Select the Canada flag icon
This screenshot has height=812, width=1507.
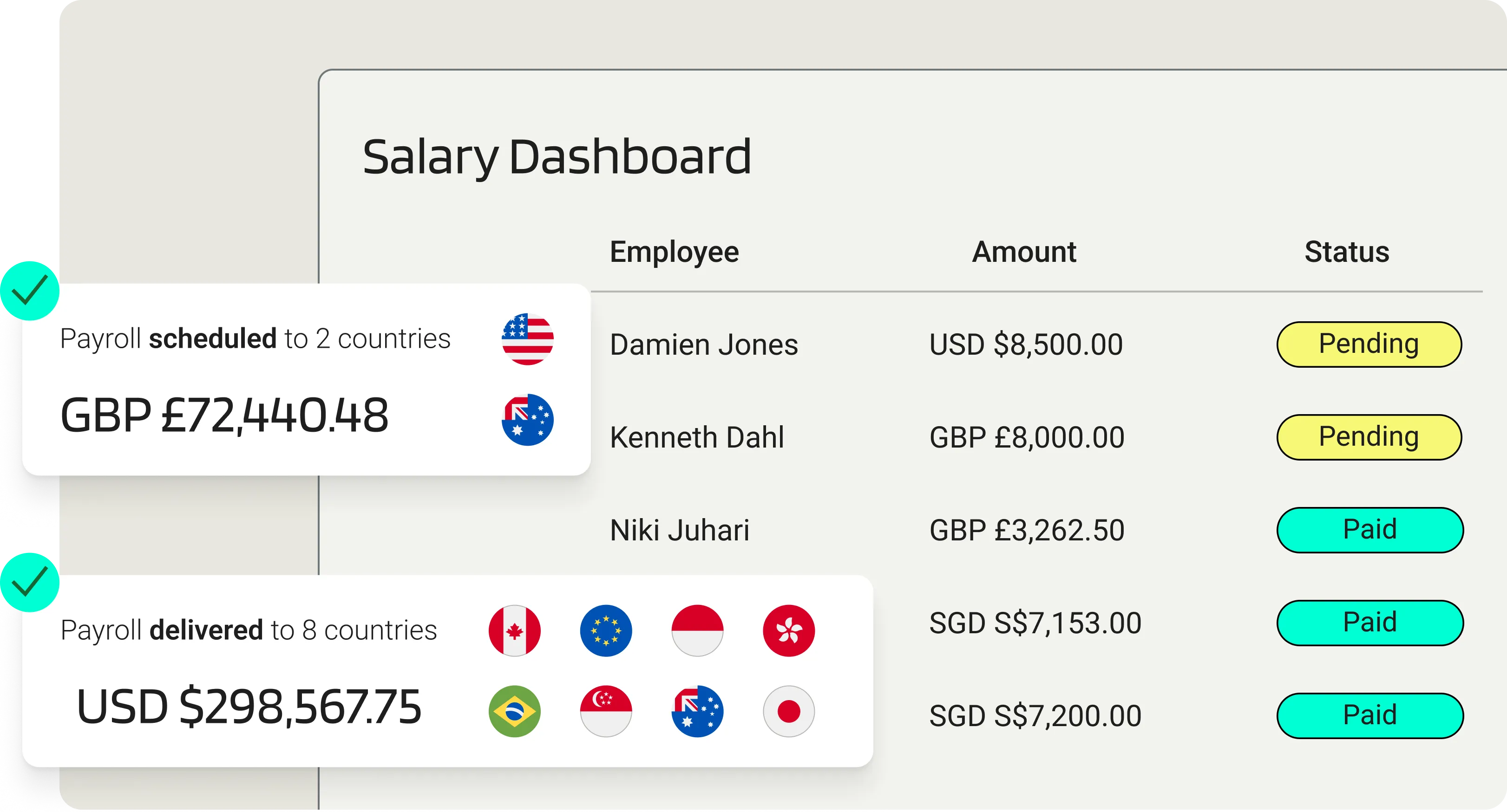pos(514,631)
